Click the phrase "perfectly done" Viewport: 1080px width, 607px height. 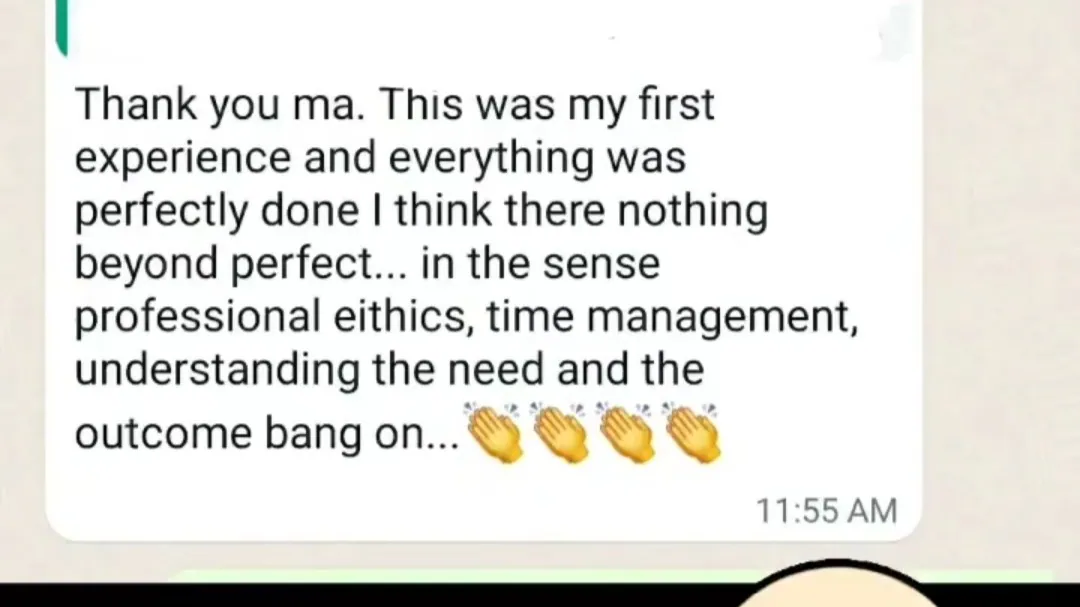(x=217, y=212)
